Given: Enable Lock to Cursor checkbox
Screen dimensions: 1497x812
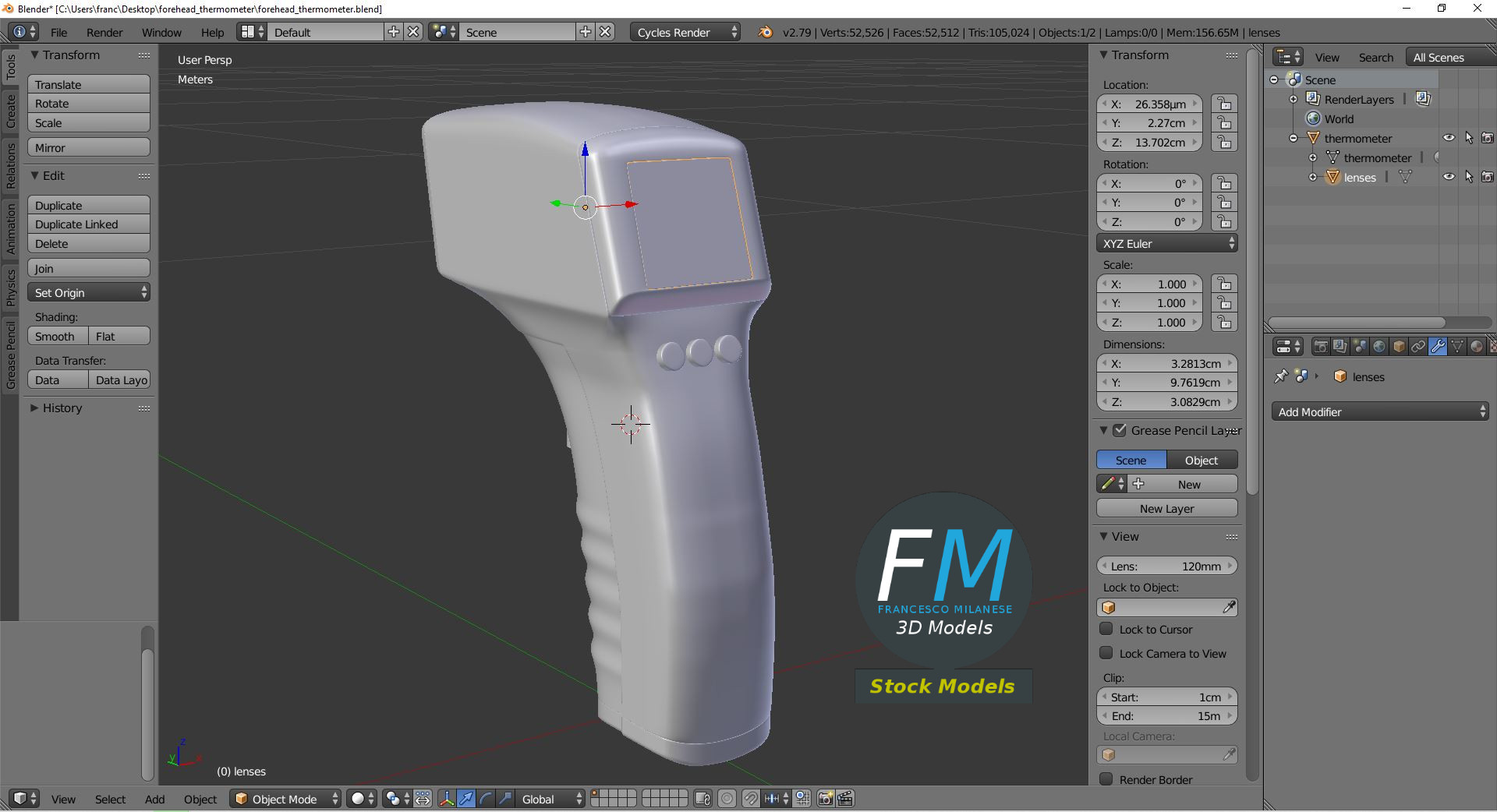Looking at the screenshot, I should tap(1106, 629).
